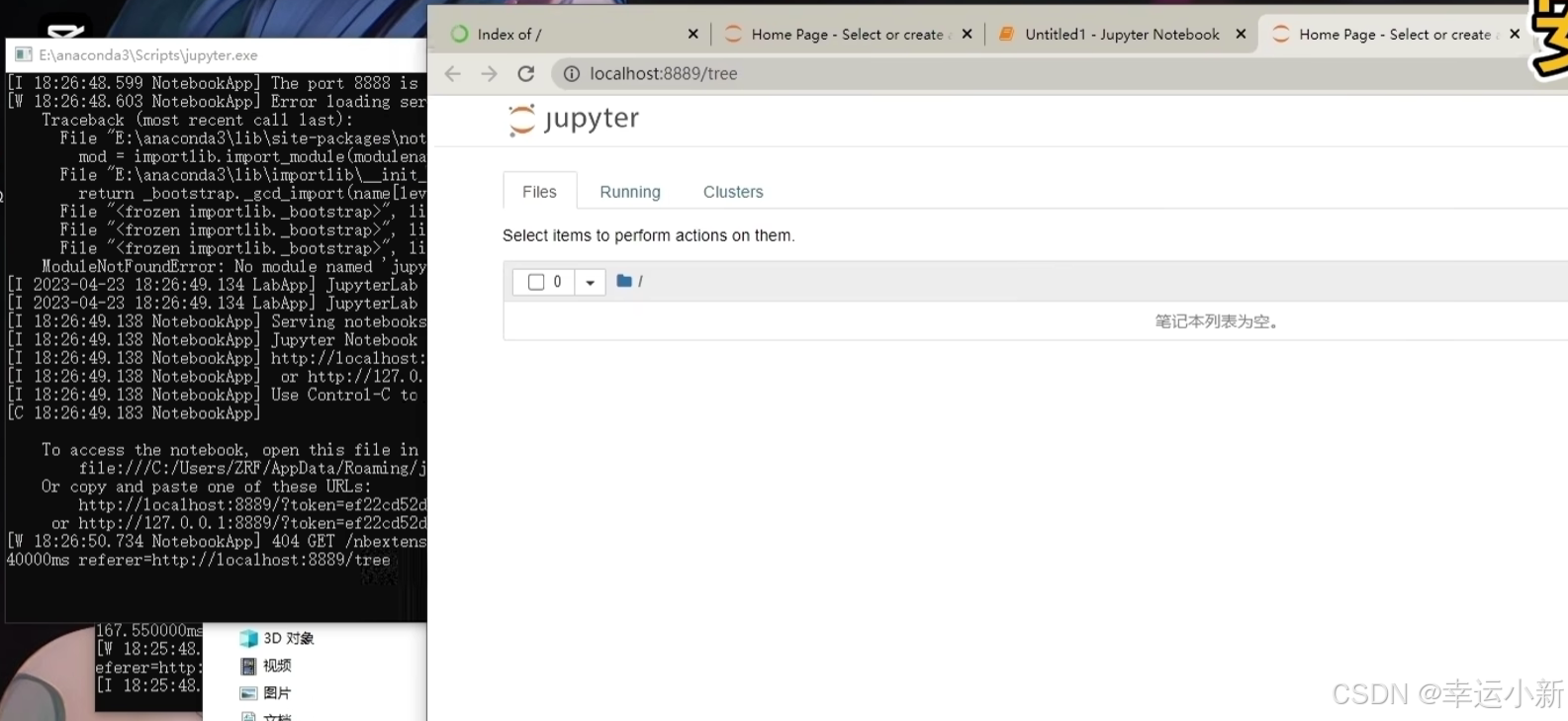Click the 'Or copy and paste one of these URLs:' line
Image resolution: width=1568 pixels, height=721 pixels.
(206, 487)
